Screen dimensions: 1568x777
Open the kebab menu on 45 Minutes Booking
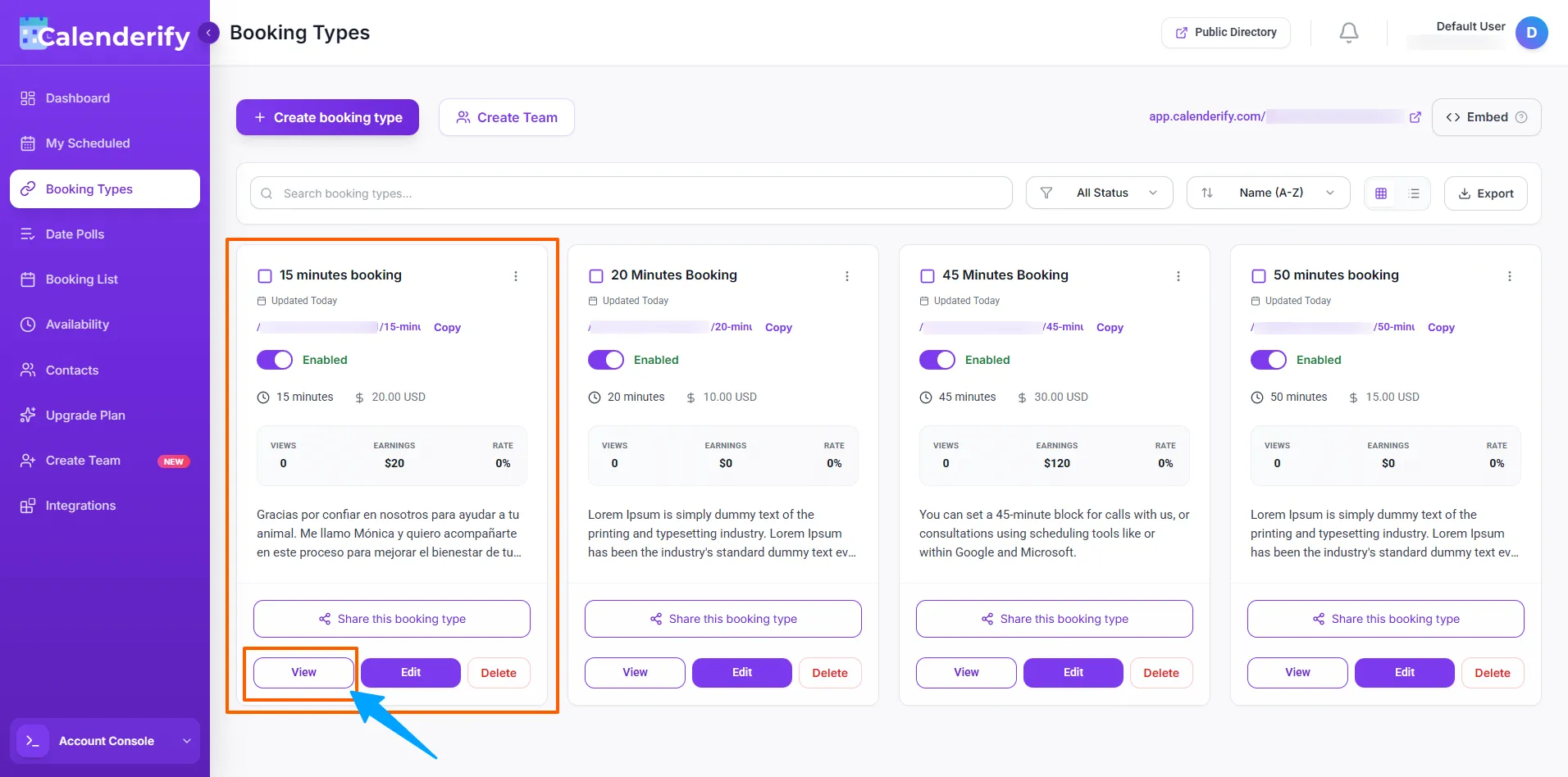pyautogui.click(x=1178, y=276)
